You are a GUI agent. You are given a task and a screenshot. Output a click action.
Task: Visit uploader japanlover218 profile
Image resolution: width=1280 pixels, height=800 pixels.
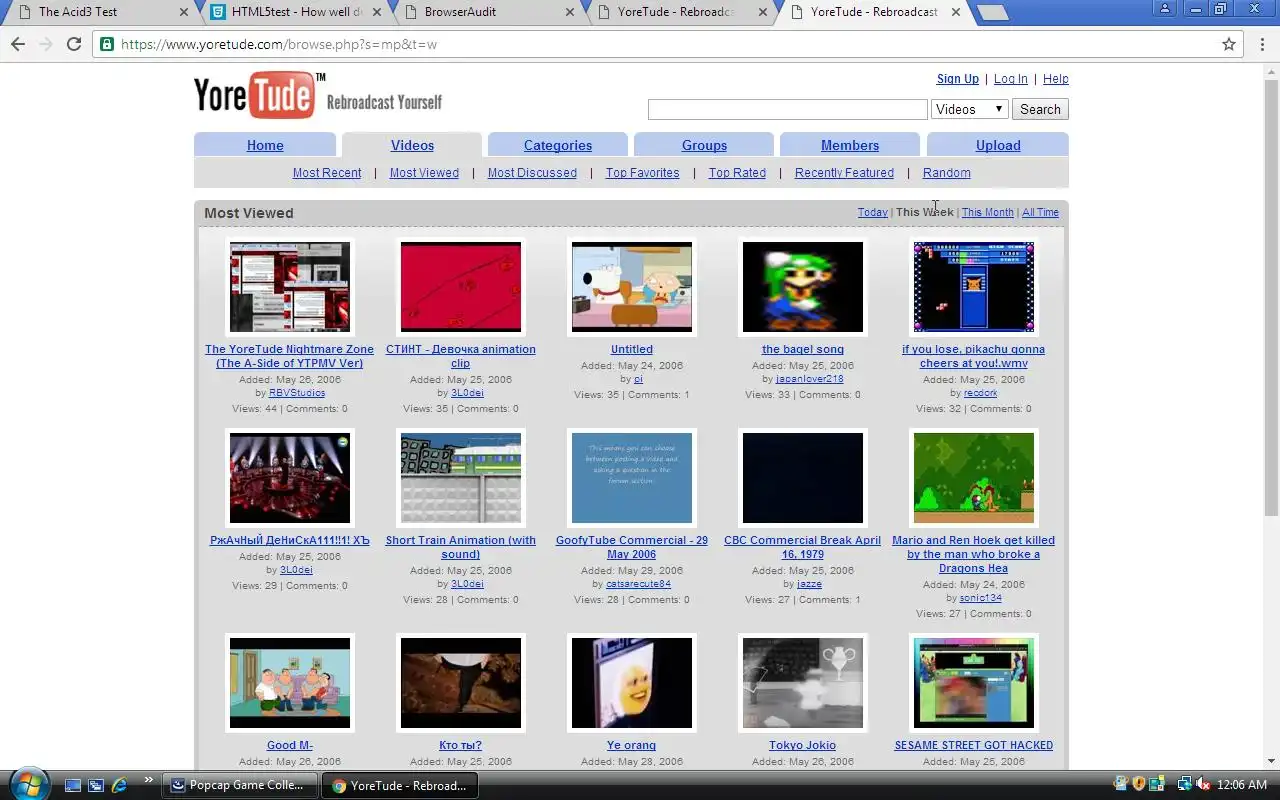810,379
